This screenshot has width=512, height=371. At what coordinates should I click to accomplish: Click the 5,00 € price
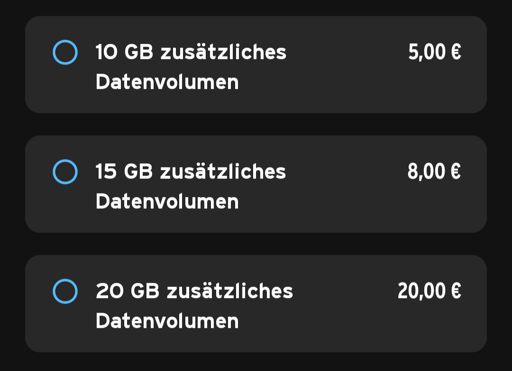(435, 52)
